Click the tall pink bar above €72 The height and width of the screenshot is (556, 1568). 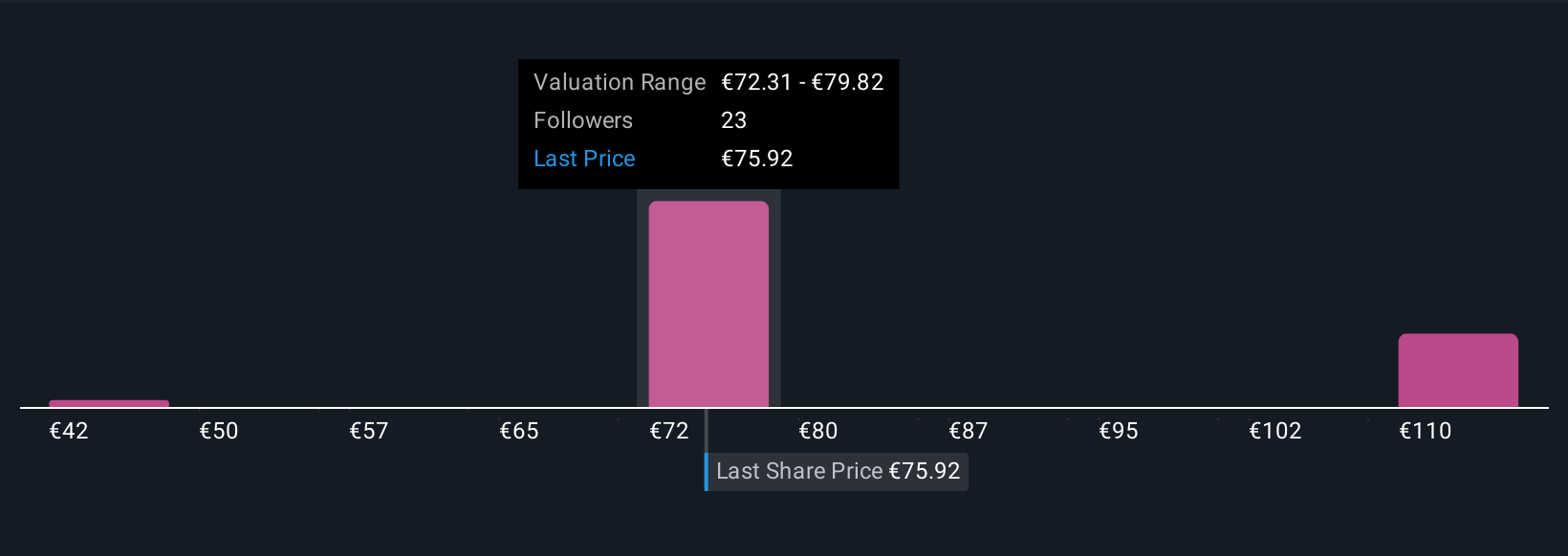click(x=708, y=304)
